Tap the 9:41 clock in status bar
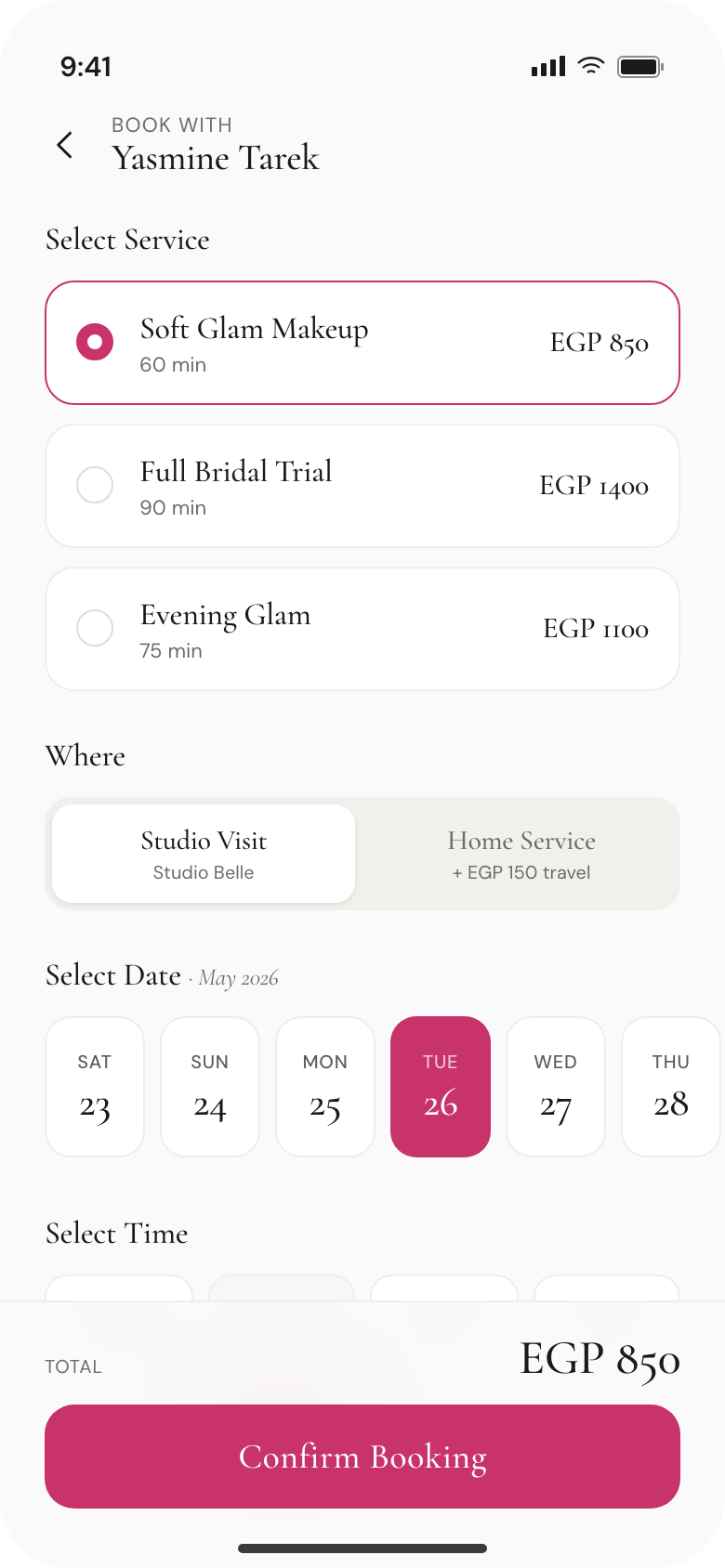This screenshot has width=725, height=1568. pos(86,67)
